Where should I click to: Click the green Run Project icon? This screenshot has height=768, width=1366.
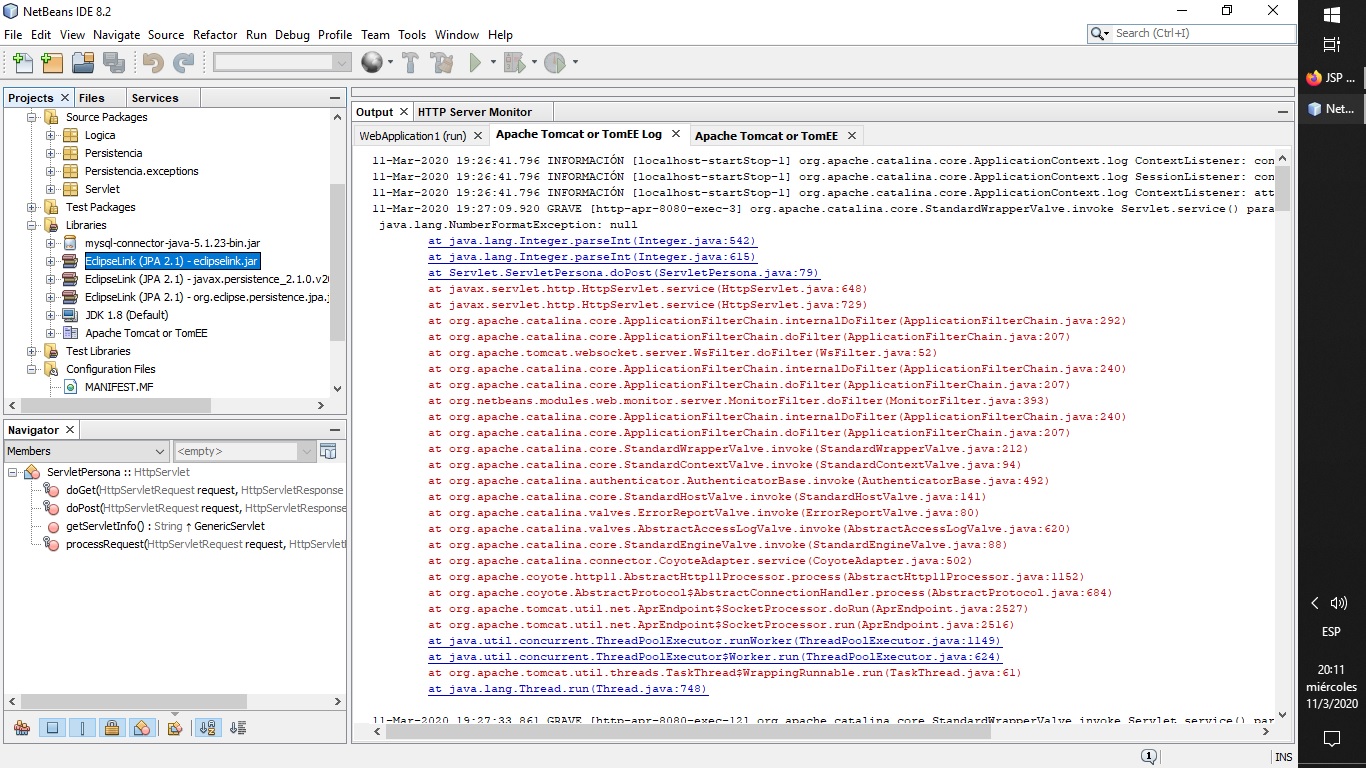pos(476,62)
